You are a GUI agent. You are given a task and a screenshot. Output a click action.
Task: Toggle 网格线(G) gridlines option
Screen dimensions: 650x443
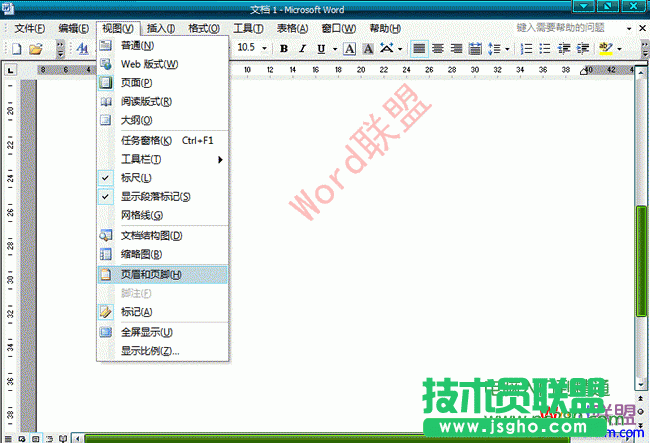[162, 215]
